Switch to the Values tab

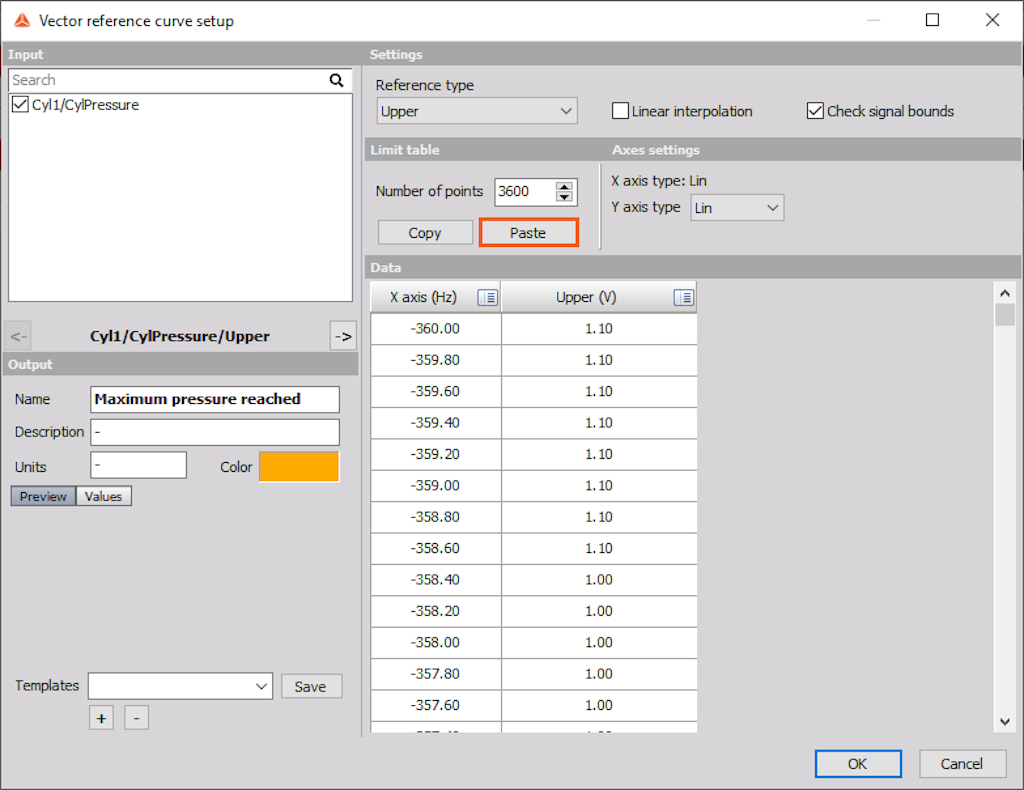(103, 496)
